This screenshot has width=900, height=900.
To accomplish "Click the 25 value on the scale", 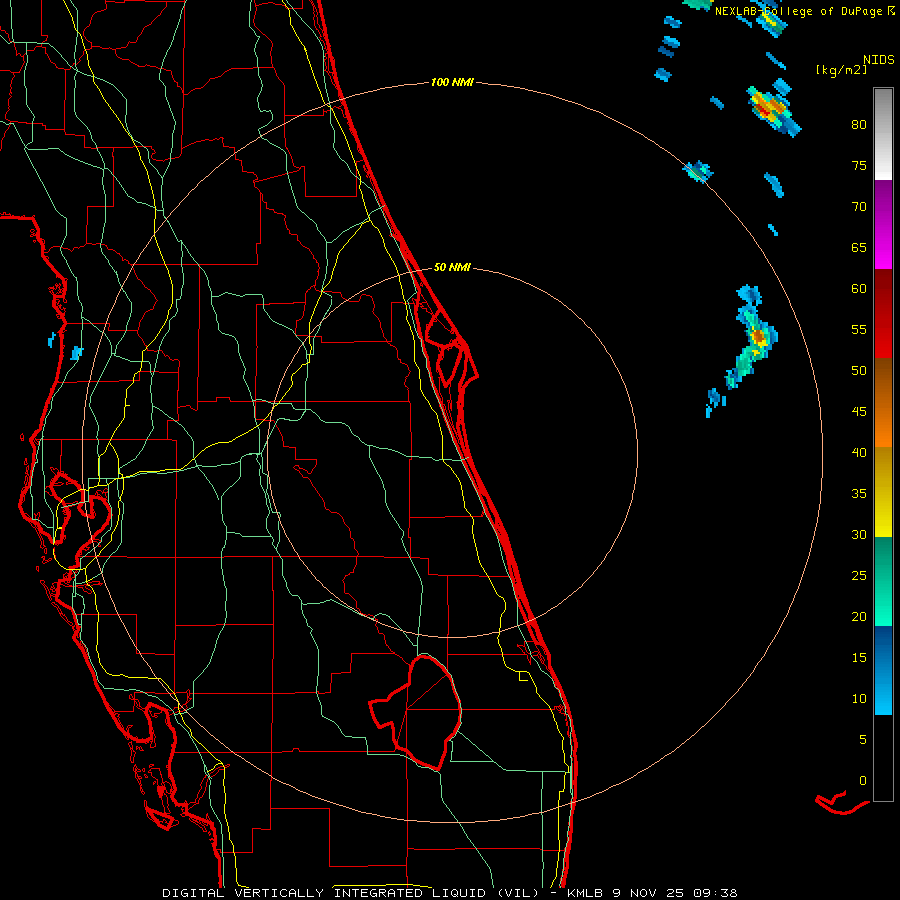I will (x=859, y=576).
